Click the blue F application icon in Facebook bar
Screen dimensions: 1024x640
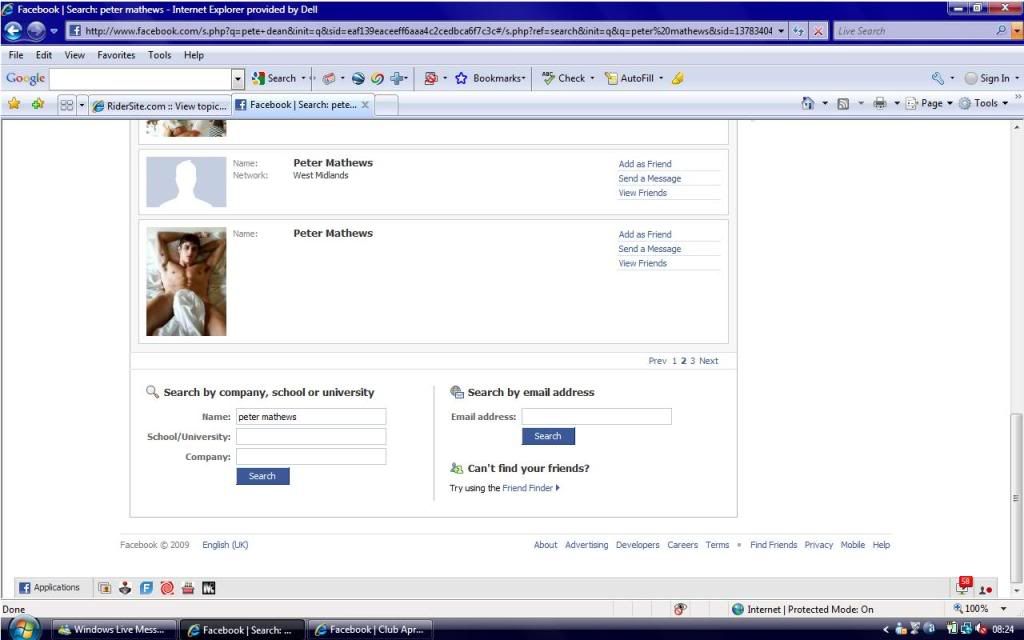(146, 588)
